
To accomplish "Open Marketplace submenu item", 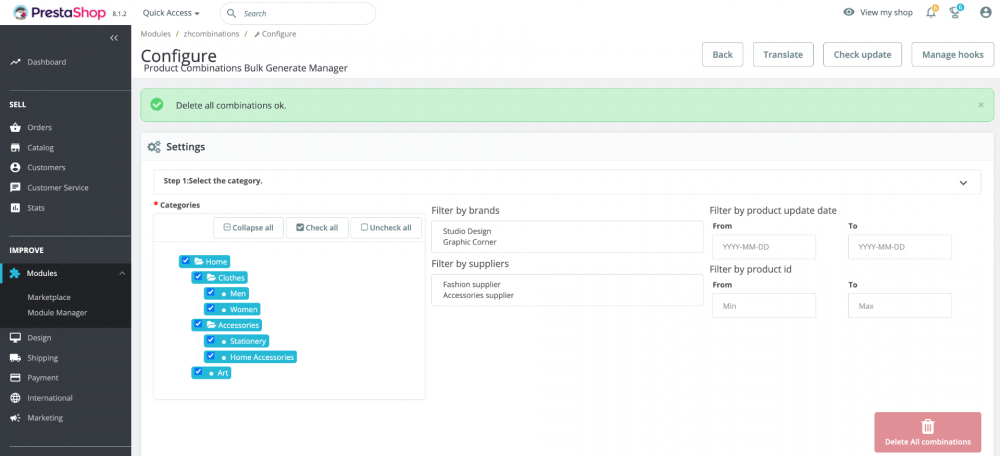I will (49, 297).
